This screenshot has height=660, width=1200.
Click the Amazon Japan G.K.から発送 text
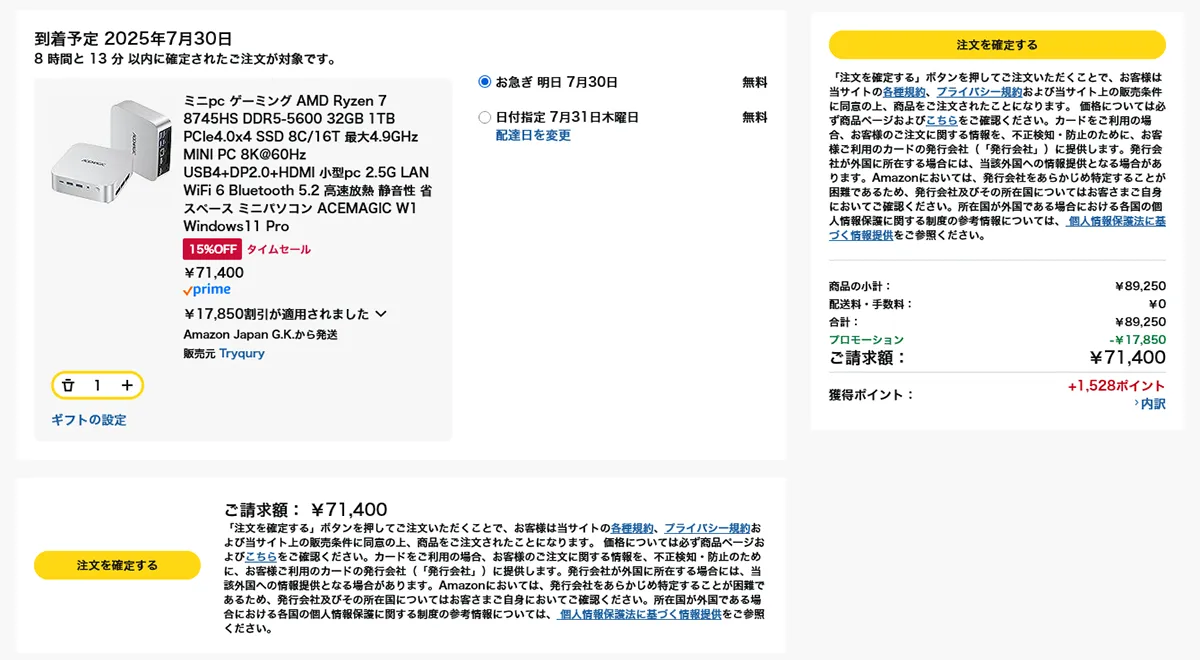point(260,334)
